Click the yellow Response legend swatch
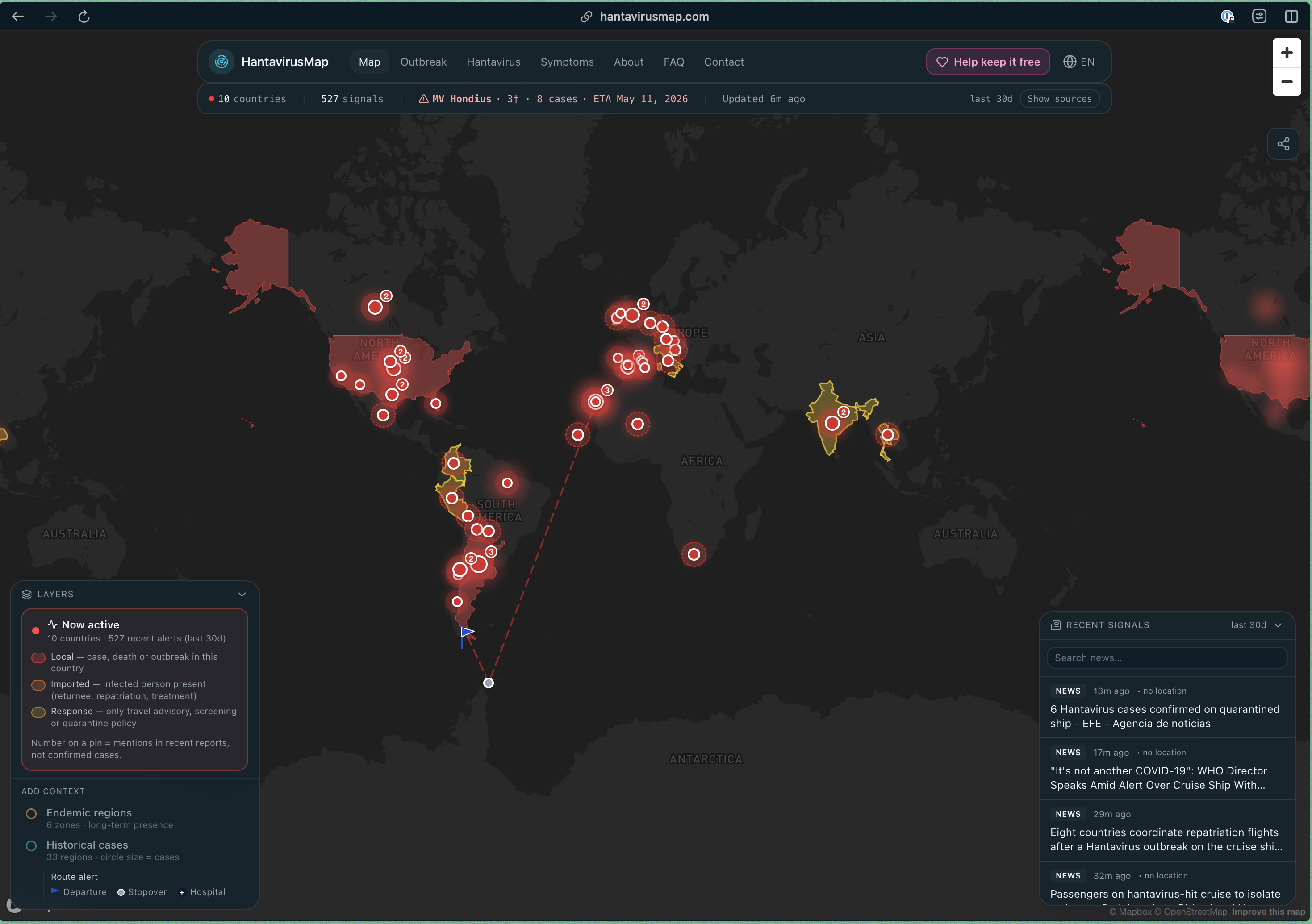The height and width of the screenshot is (924, 1312). tap(38, 712)
